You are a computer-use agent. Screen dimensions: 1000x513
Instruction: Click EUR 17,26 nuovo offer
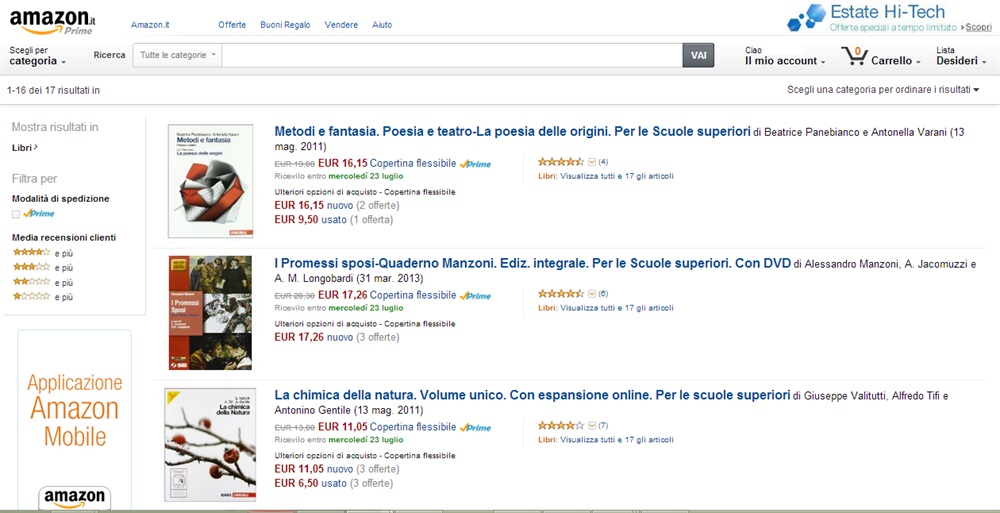click(337, 337)
